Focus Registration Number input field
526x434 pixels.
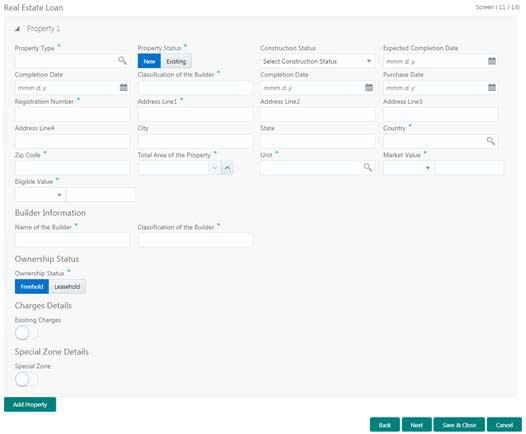(72, 114)
